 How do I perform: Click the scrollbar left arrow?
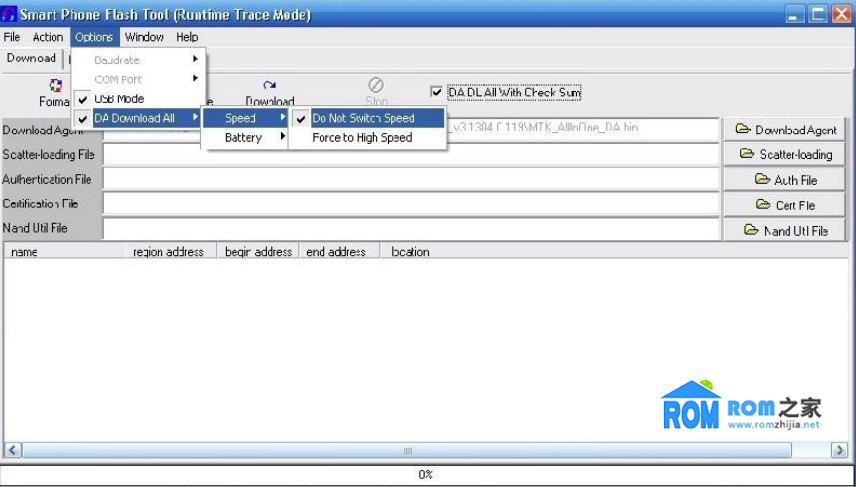pyautogui.click(x=13, y=450)
